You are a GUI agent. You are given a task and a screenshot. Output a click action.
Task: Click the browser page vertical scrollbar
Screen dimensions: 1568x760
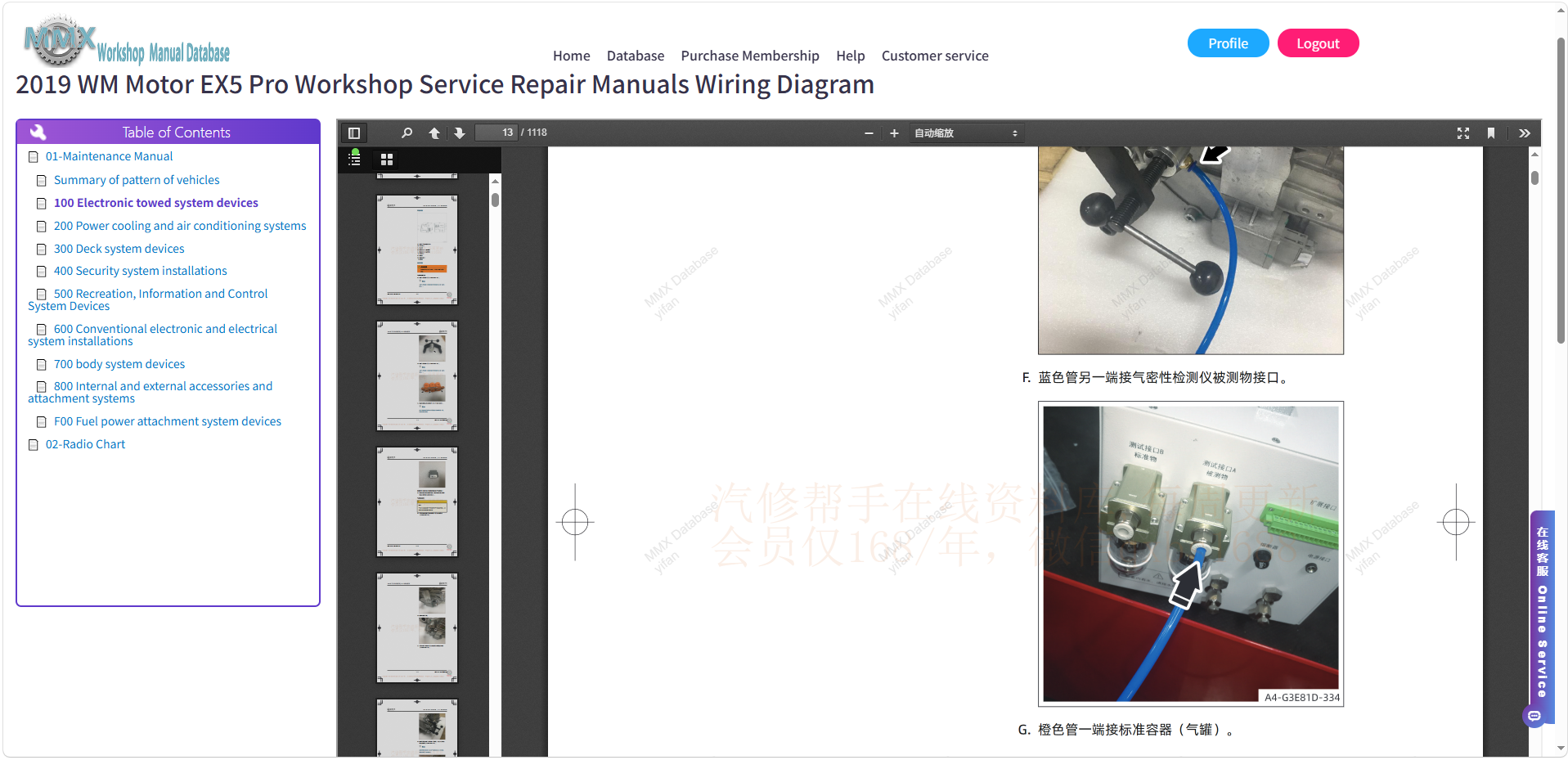pyautogui.click(x=1561, y=191)
